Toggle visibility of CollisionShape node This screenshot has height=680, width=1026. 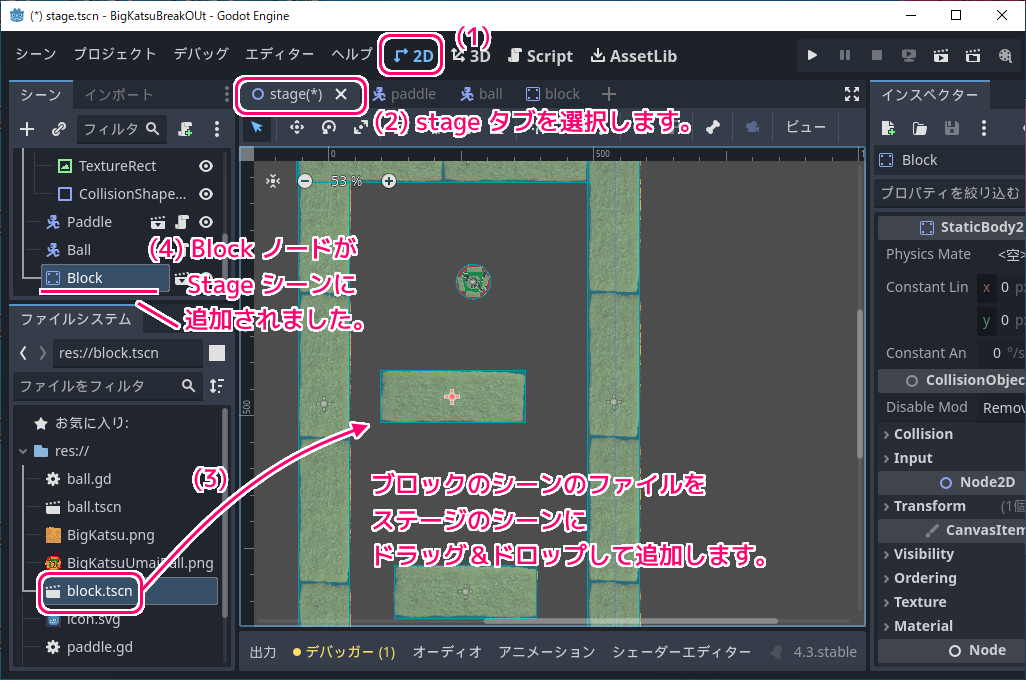tap(205, 194)
